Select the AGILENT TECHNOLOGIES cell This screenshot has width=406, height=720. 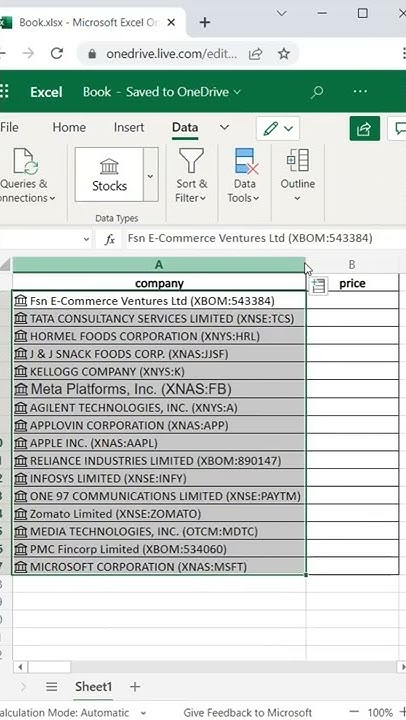tap(159, 408)
